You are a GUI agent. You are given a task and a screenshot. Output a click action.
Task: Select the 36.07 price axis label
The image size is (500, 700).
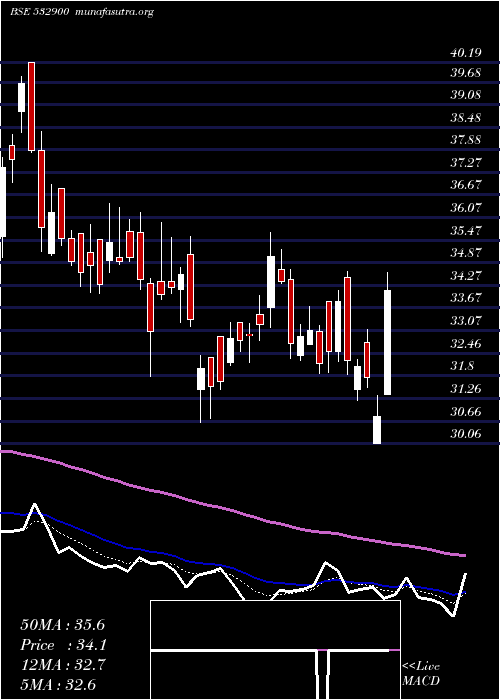466,208
